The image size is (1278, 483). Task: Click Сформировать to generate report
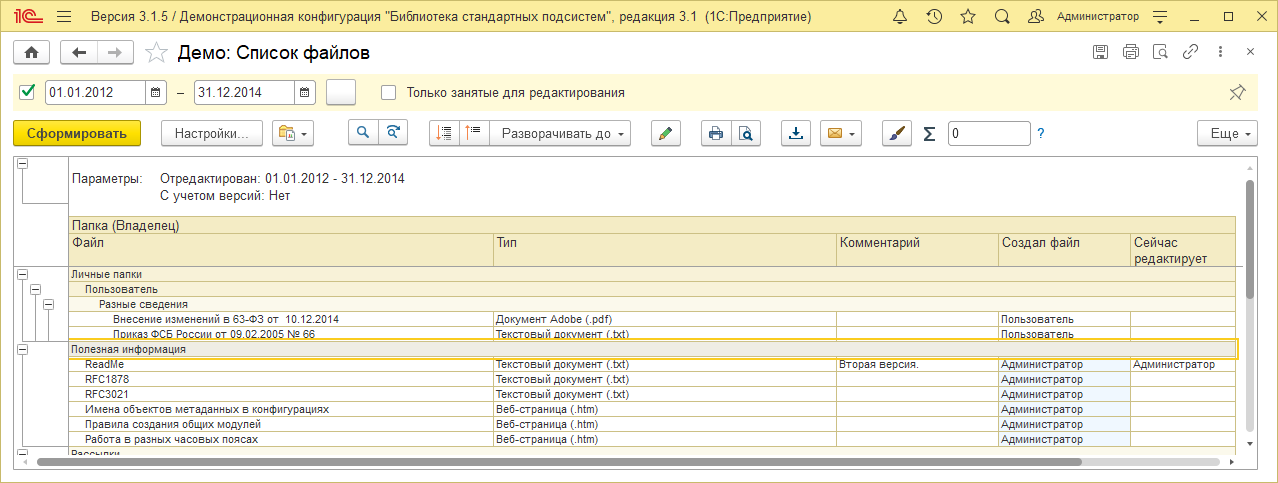tap(77, 133)
